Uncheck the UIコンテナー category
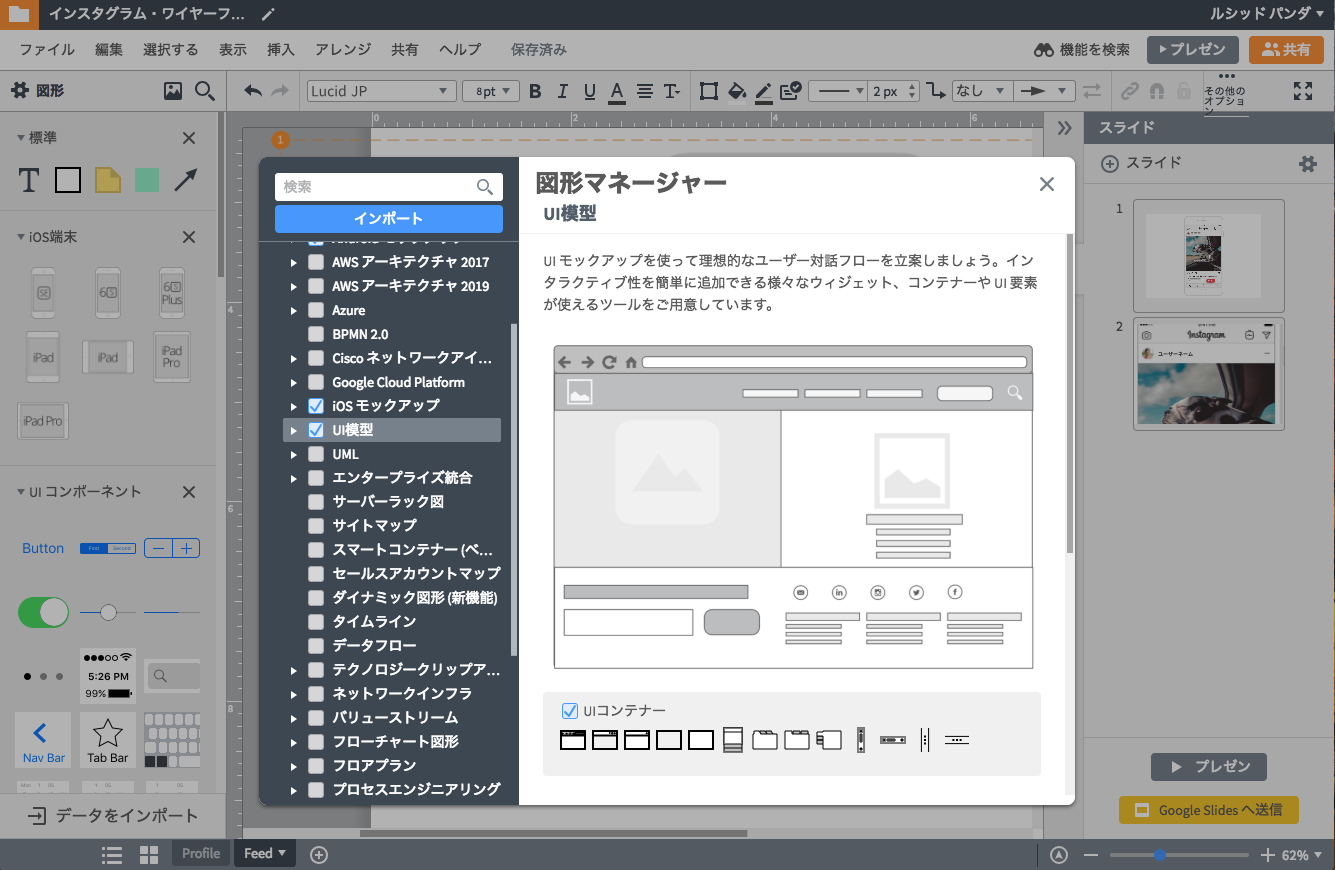The image size is (1335, 870). [570, 711]
